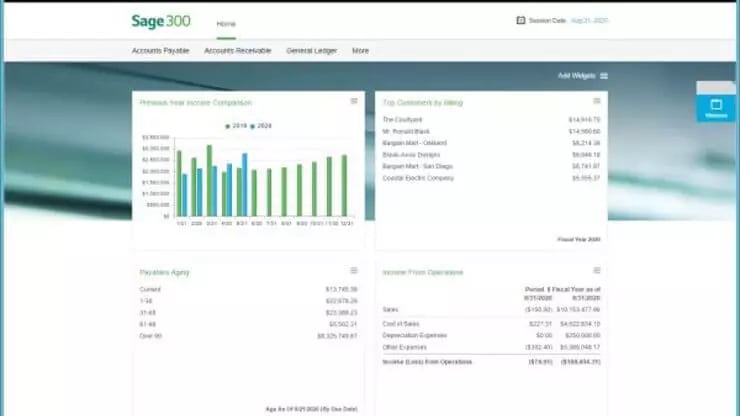
Task: Select Coastal Electric Company customer row
Action: coord(491,178)
